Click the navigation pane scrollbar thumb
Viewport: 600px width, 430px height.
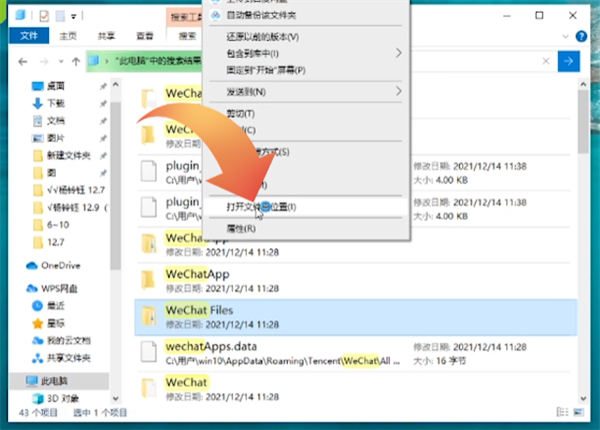click(x=116, y=186)
